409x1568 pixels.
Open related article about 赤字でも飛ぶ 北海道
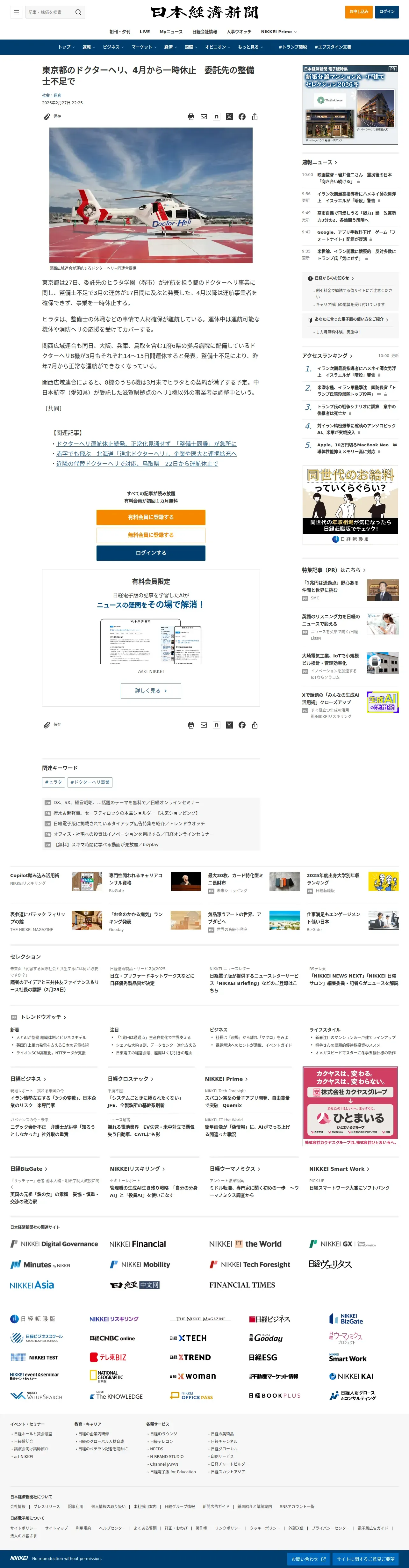[x=147, y=453]
